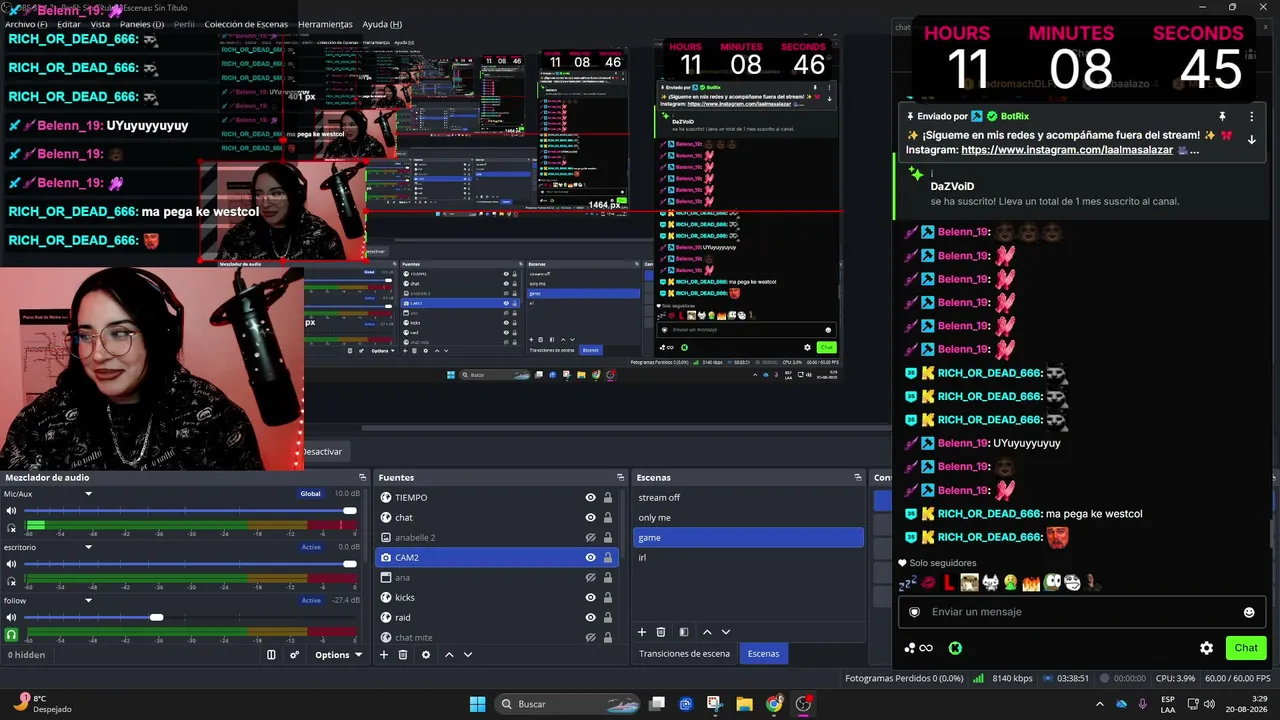This screenshot has width=1280, height=720.
Task: Select the stream off scene
Action: pyautogui.click(x=747, y=497)
